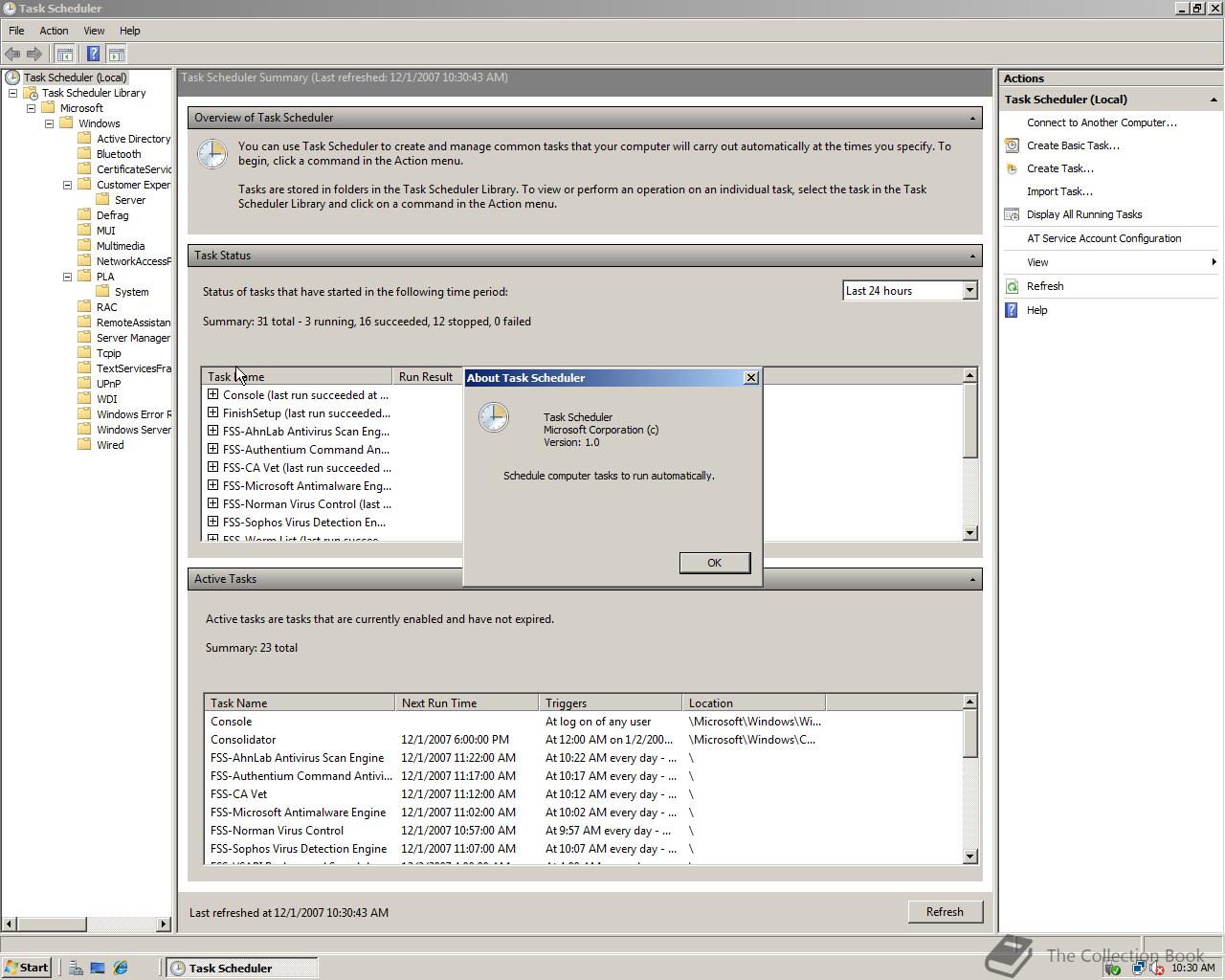Collapse the Active Tasks section
The image size is (1225, 980).
(x=972, y=579)
